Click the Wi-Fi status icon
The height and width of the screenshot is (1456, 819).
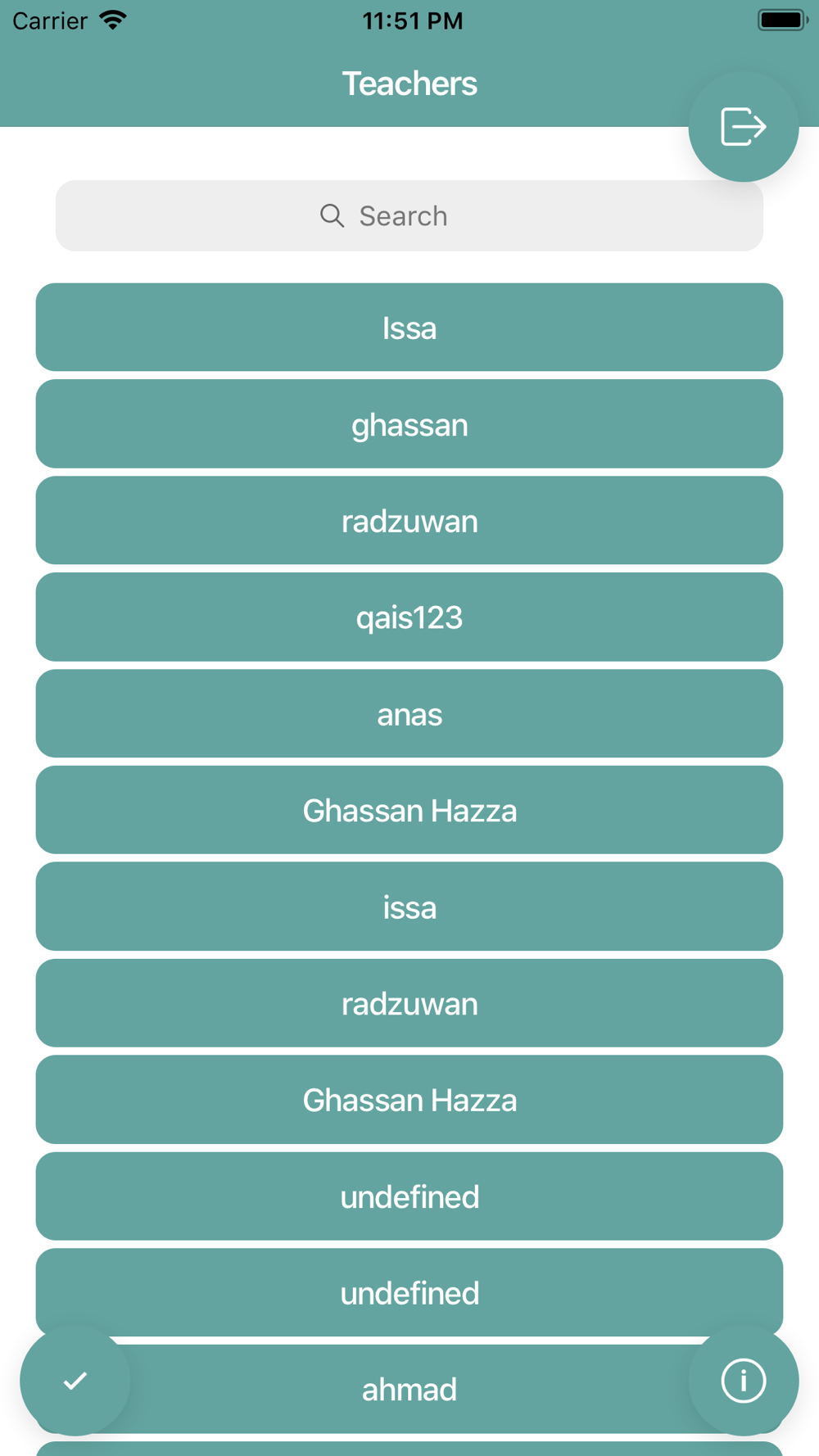coord(113,20)
